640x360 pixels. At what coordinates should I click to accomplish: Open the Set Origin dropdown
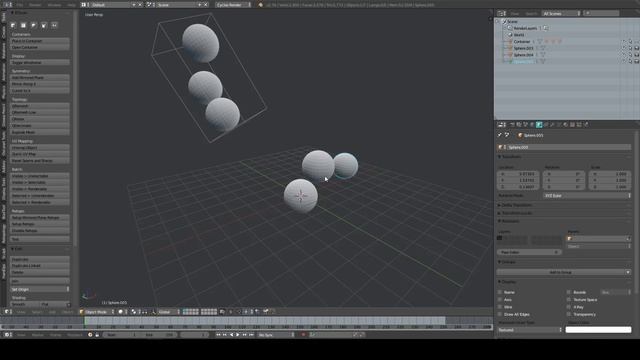[x=40, y=289]
